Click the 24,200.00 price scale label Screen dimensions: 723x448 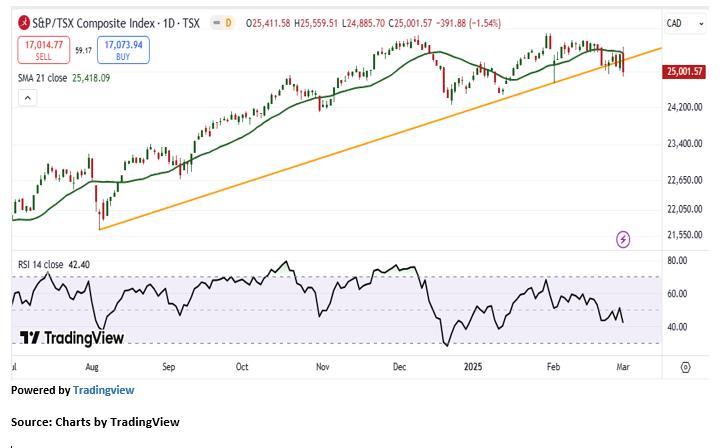pyautogui.click(x=685, y=106)
